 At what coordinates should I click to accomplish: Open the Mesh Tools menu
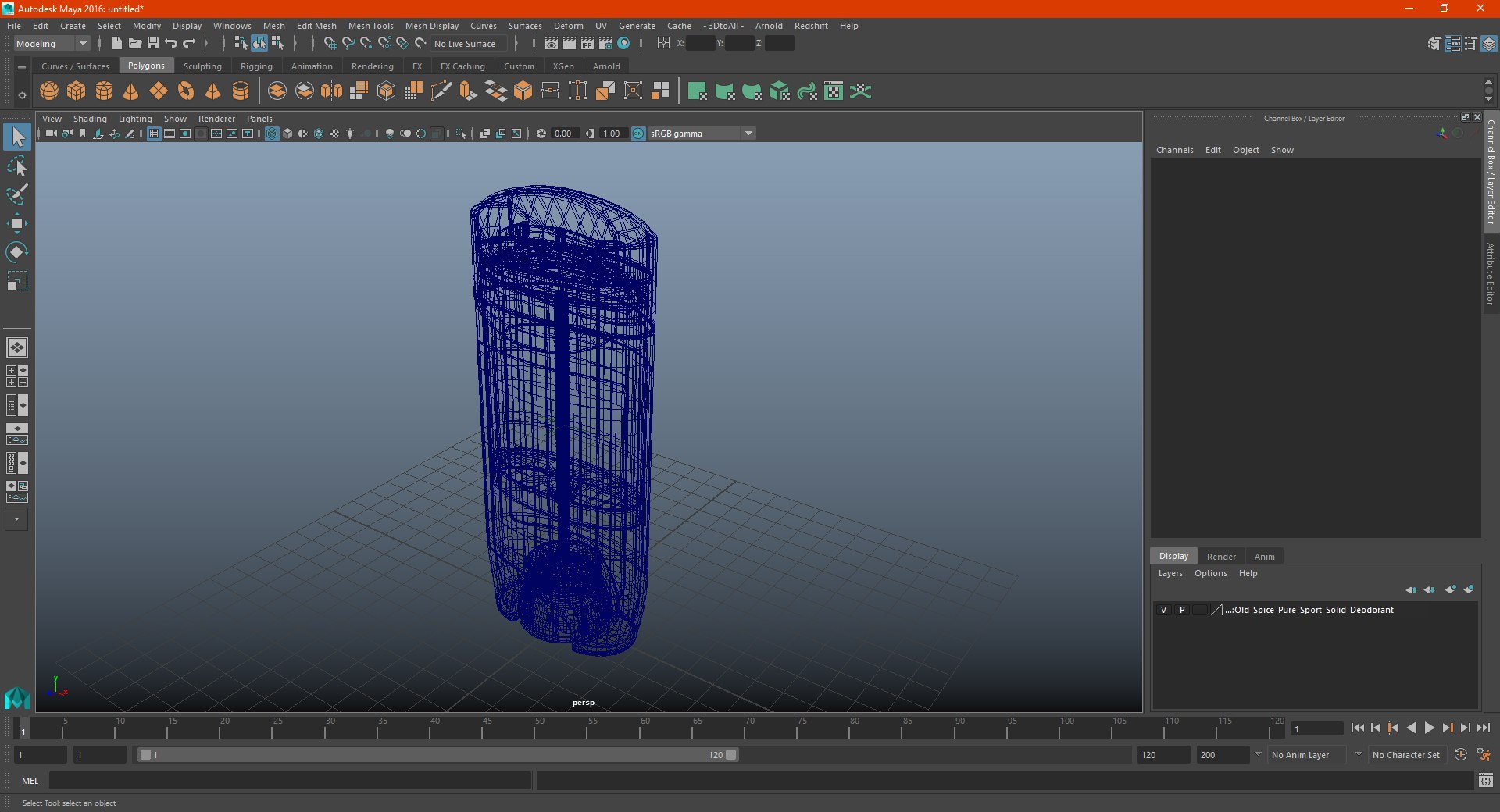tap(370, 26)
